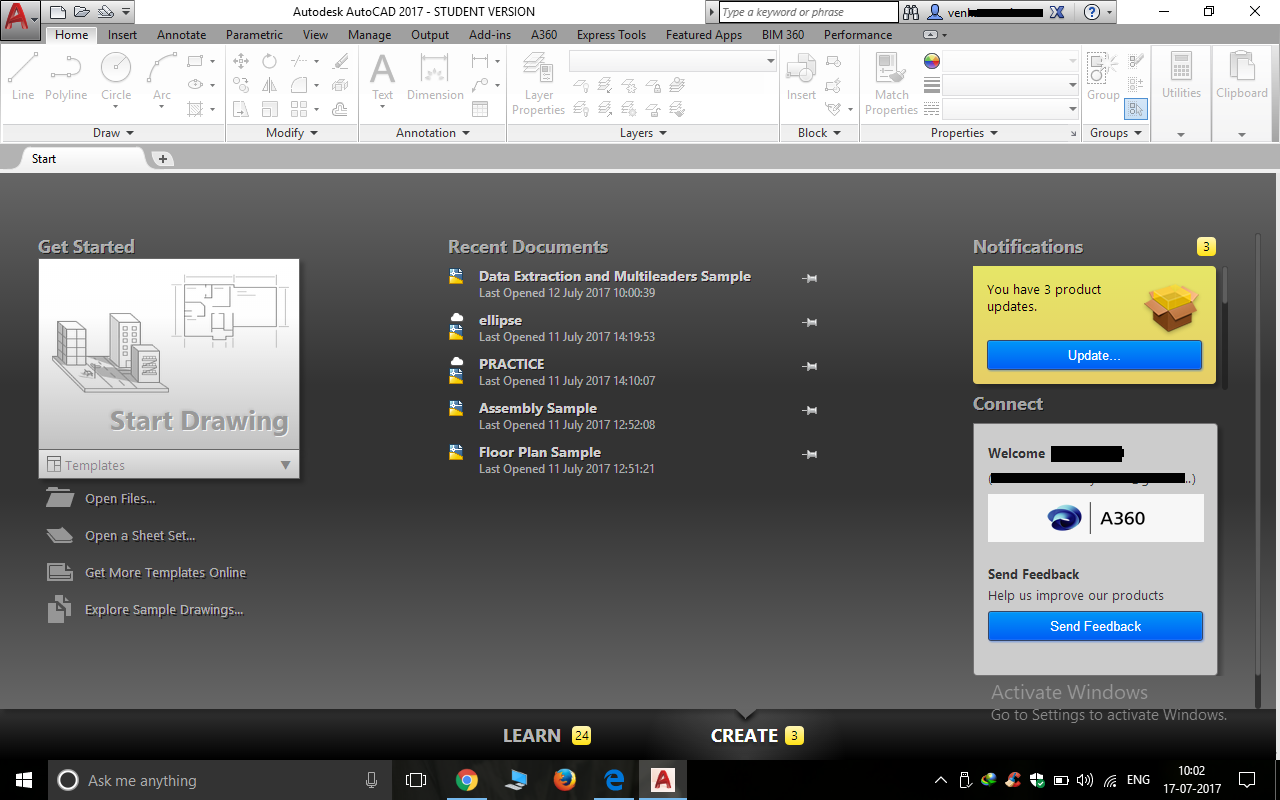This screenshot has width=1280, height=800.
Task: Click the Move tool in Modify panel
Action: pos(241,61)
